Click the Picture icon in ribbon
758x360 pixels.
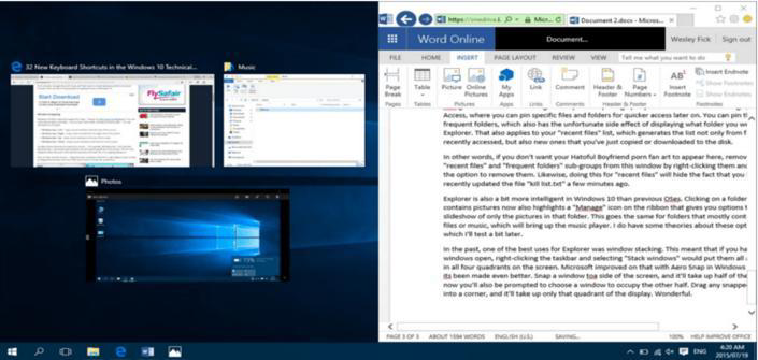(x=451, y=80)
